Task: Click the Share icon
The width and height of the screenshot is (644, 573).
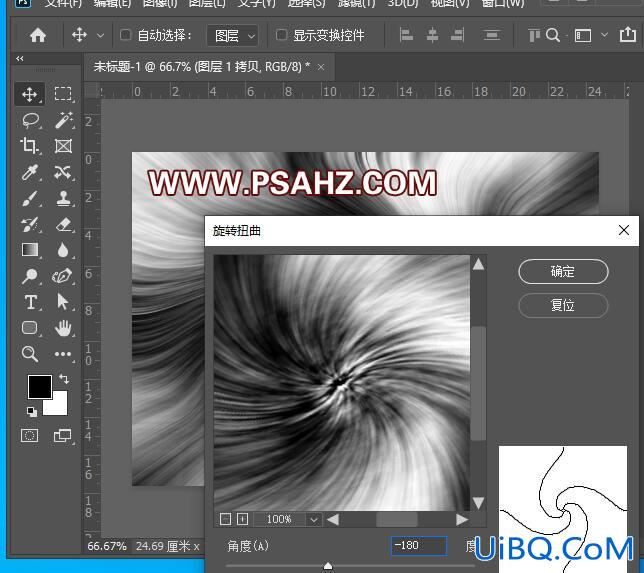Action: tap(628, 35)
